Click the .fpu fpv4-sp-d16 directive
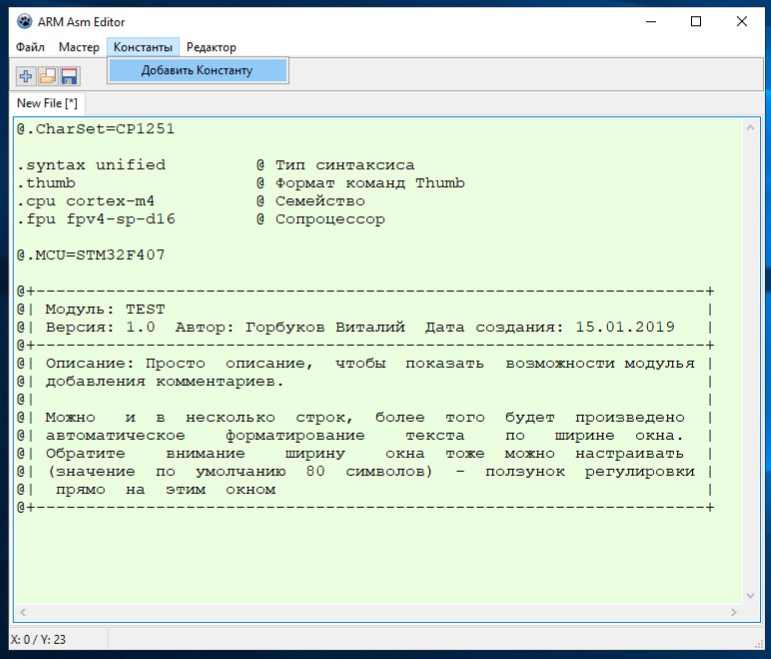 click(x=96, y=219)
